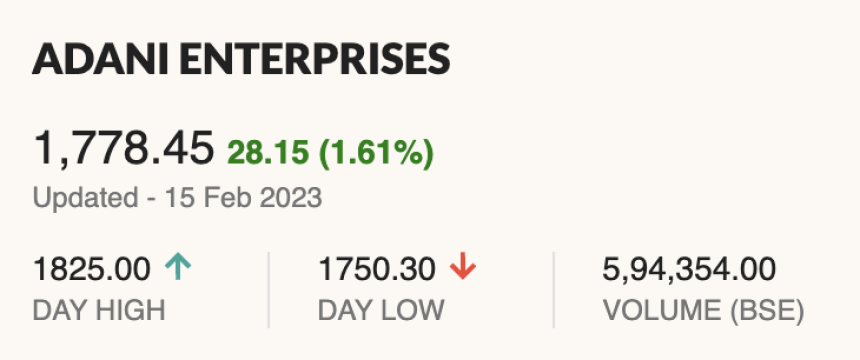Select the current price 1,778.45
860x360 pixels.
tap(123, 148)
